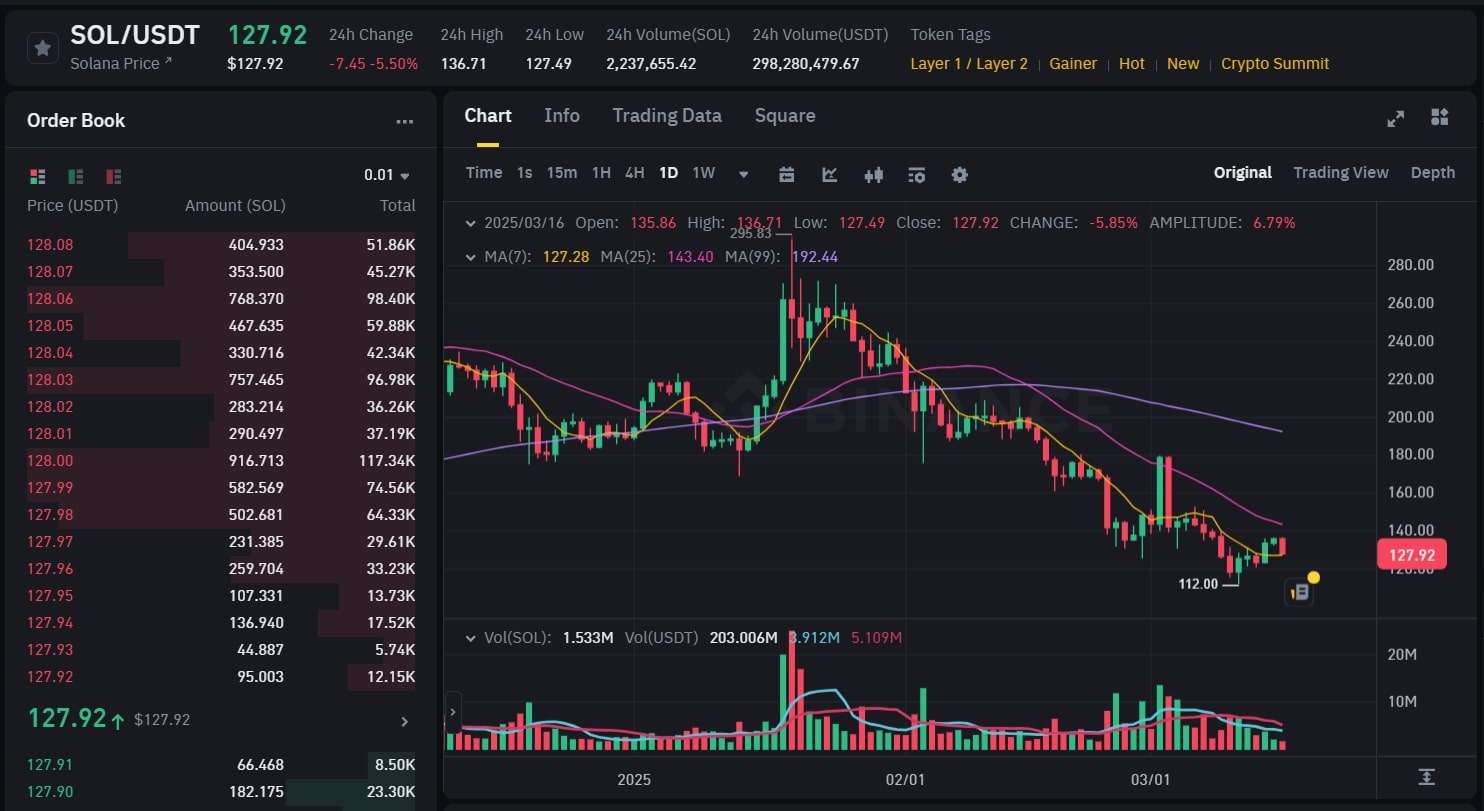Collapse the OHLC info line chevron
This screenshot has width=1484, height=811.
pos(471,223)
